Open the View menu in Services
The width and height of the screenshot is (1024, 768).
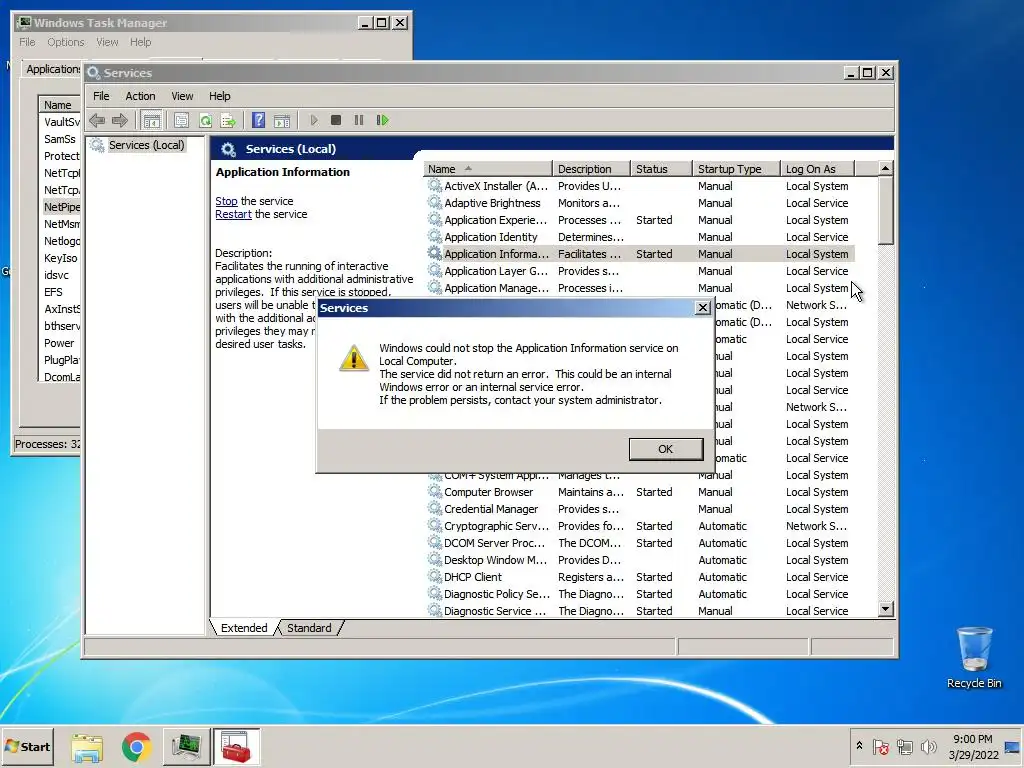[x=182, y=96]
